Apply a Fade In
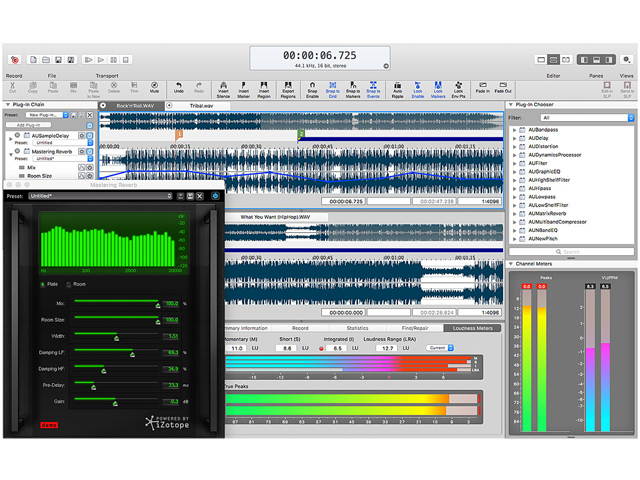 coord(482,87)
